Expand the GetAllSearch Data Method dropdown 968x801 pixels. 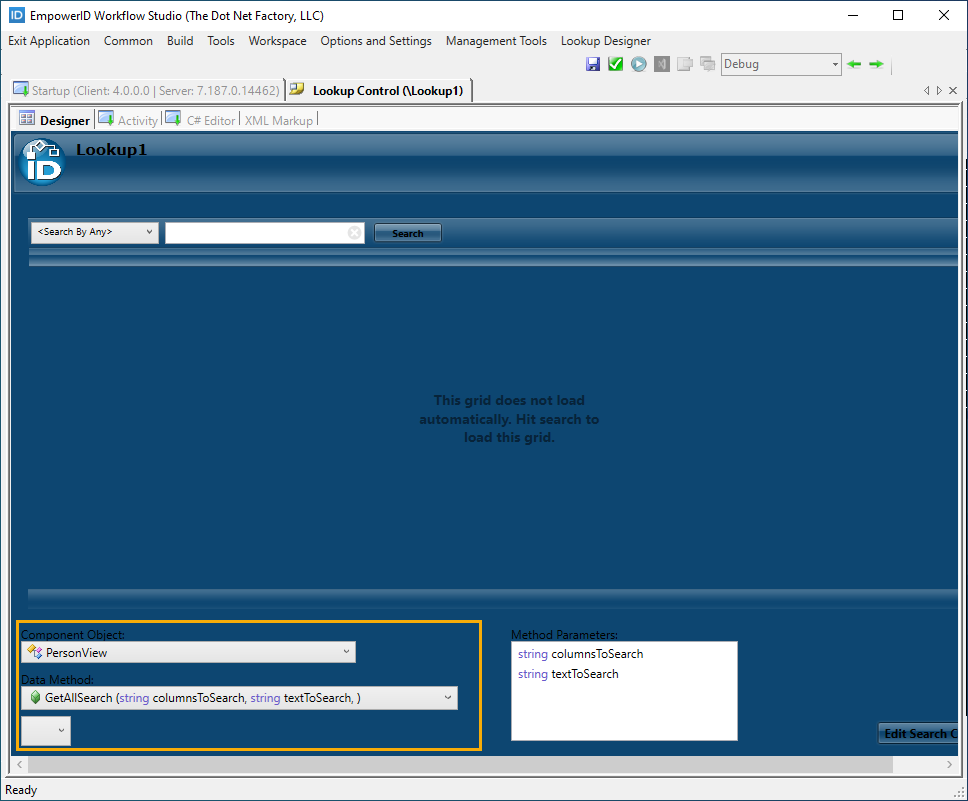(x=447, y=697)
